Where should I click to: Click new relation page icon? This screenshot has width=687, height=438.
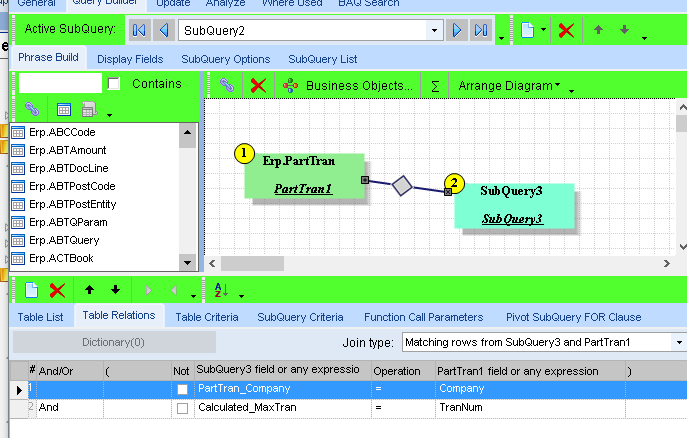click(x=32, y=290)
